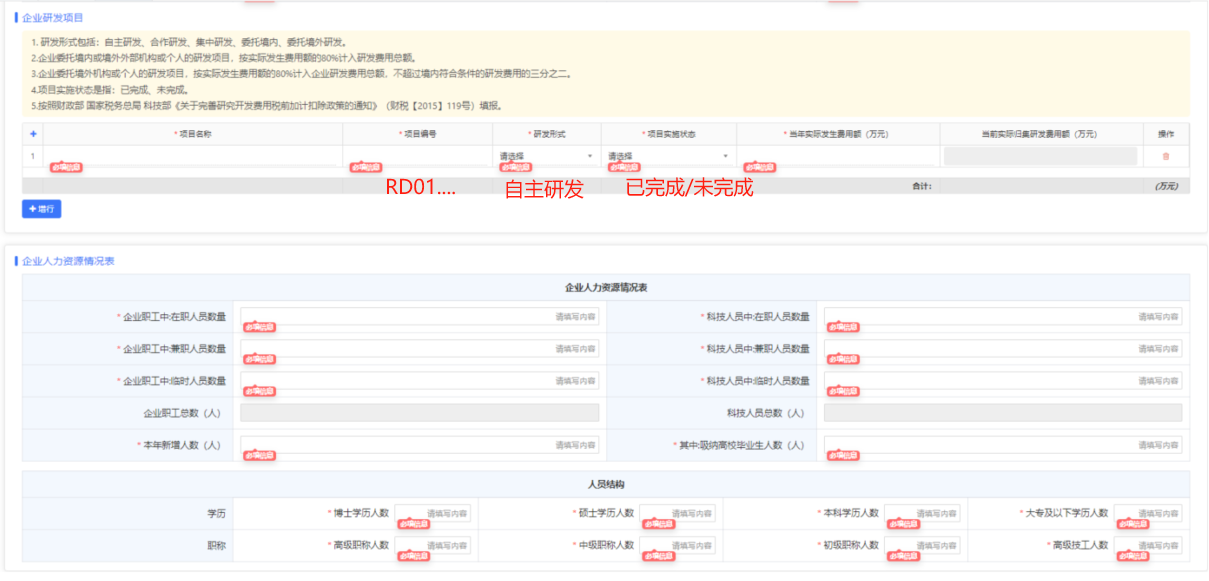Screen dimensions: 1209x581
Task: Click the blue plus icon in table header
Action: coord(32,134)
